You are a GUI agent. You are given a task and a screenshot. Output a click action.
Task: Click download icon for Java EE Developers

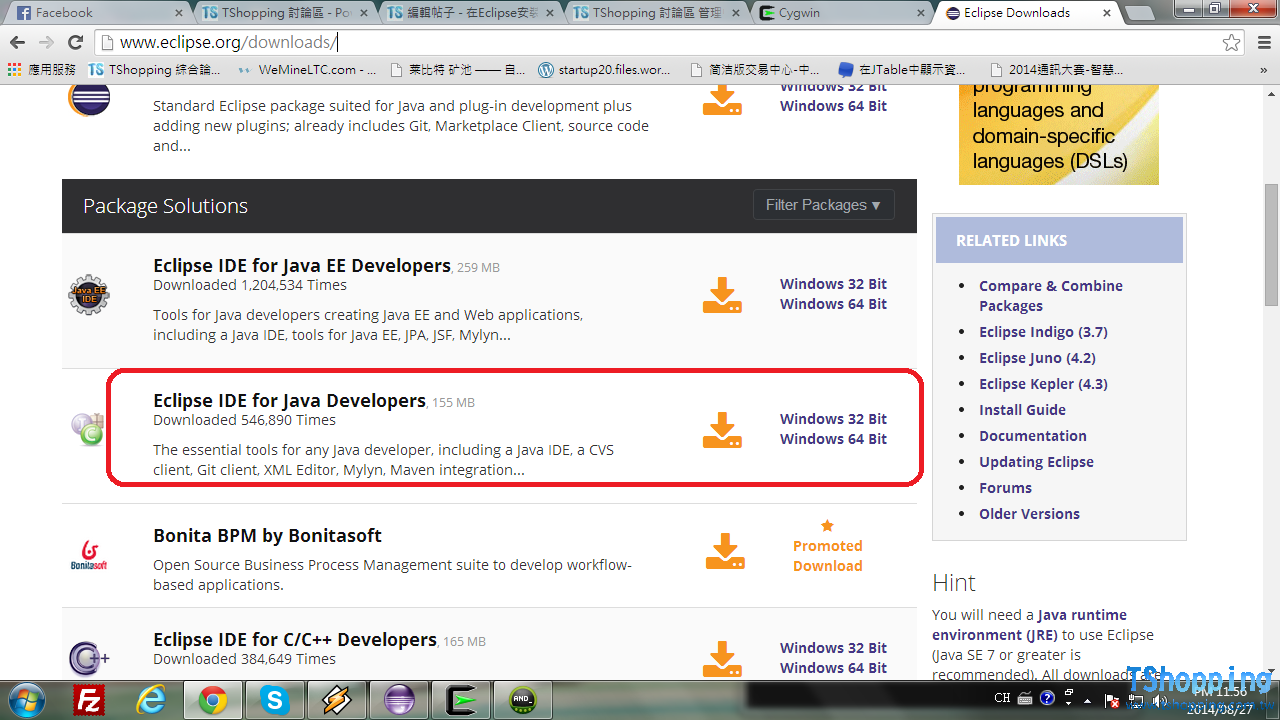tap(722, 295)
